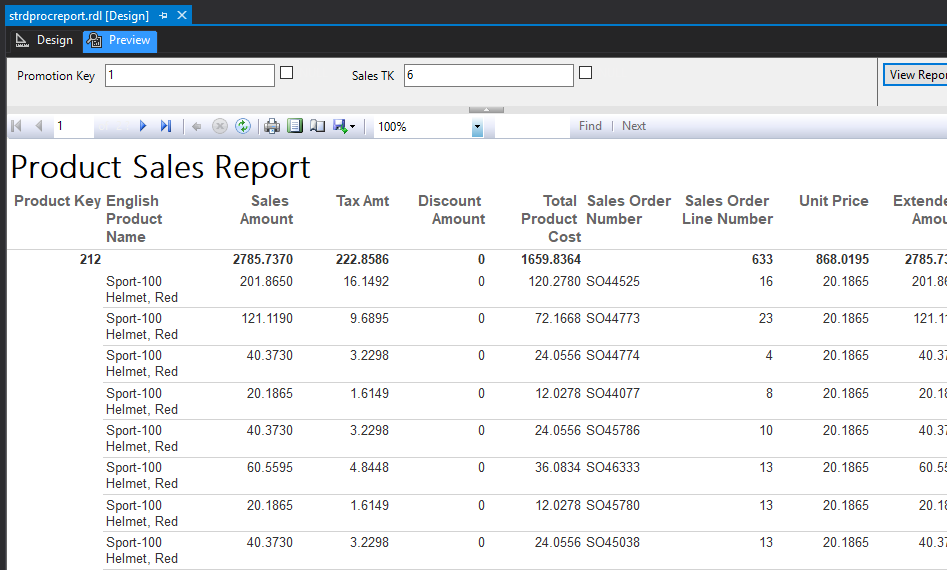947x570 pixels.
Task: Click sales order SO46333
Action: (x=613, y=467)
